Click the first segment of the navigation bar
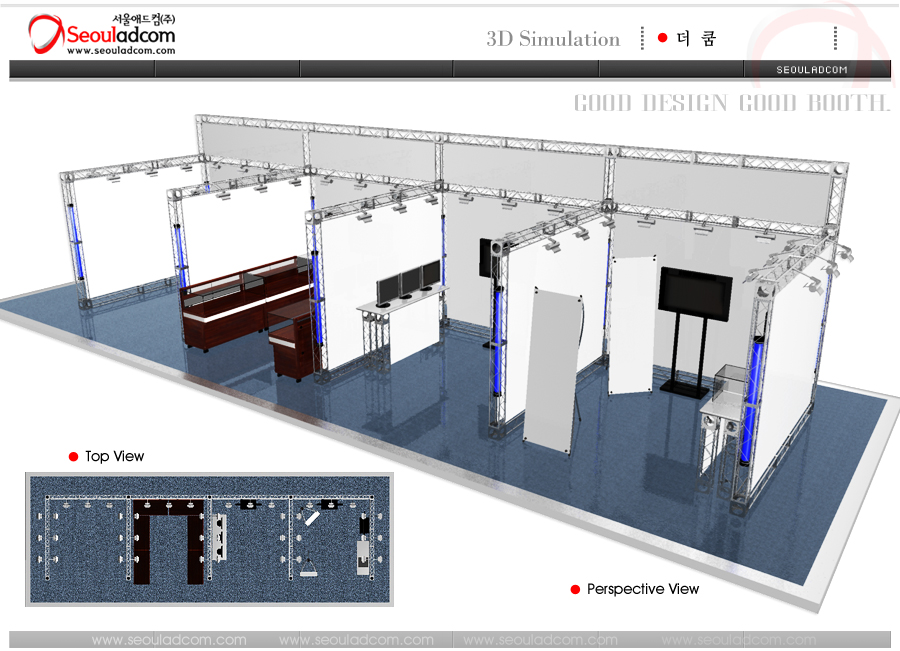The height and width of the screenshot is (651, 900). 82,69
